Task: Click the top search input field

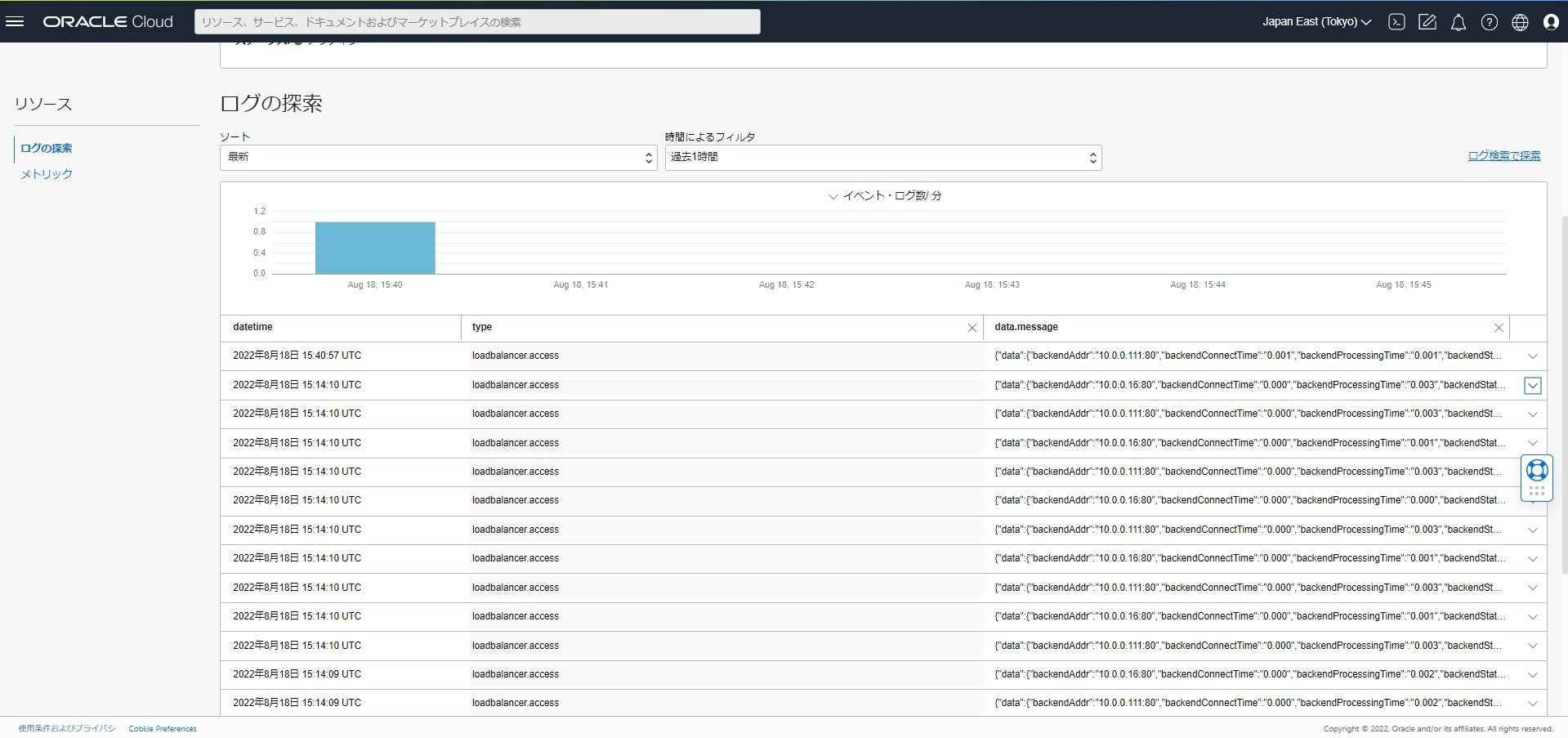Action: point(477,22)
